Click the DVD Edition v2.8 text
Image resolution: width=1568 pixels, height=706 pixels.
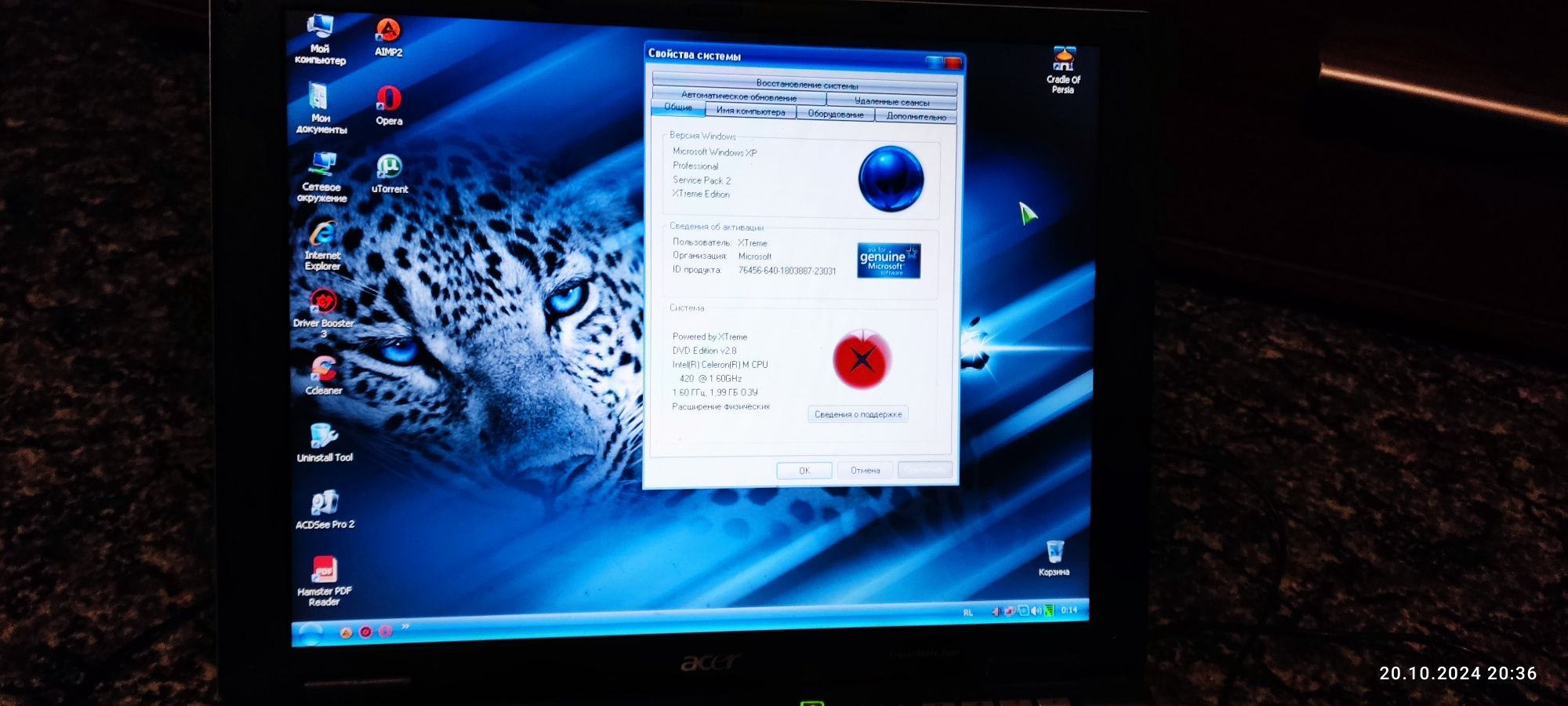[704, 351]
